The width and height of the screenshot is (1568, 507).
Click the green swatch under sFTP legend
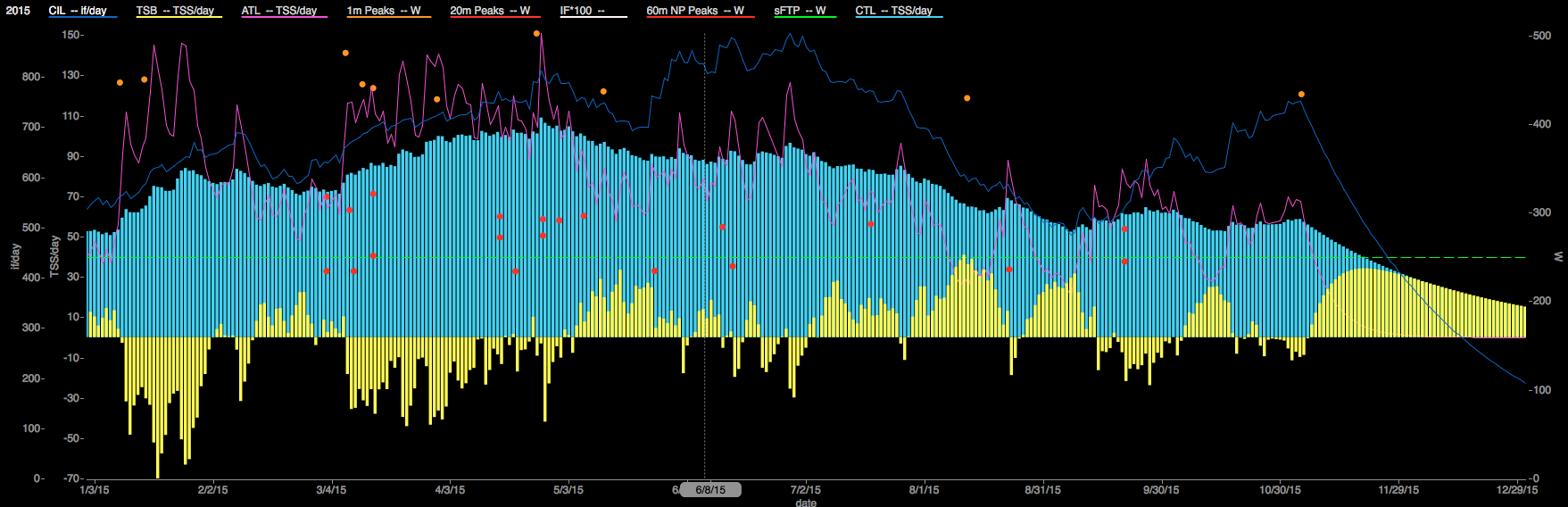(805, 18)
